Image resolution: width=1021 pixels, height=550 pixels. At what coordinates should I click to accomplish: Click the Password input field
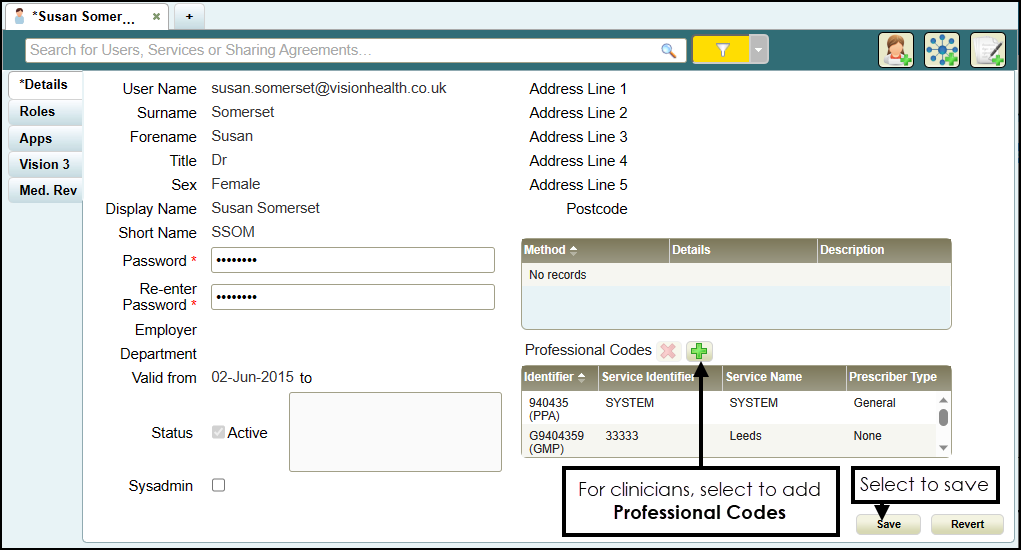tap(352, 260)
